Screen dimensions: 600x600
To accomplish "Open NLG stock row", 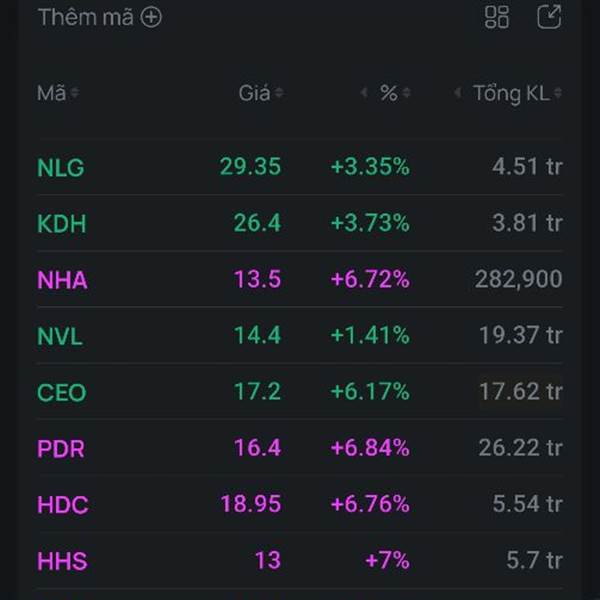I will point(60,167).
